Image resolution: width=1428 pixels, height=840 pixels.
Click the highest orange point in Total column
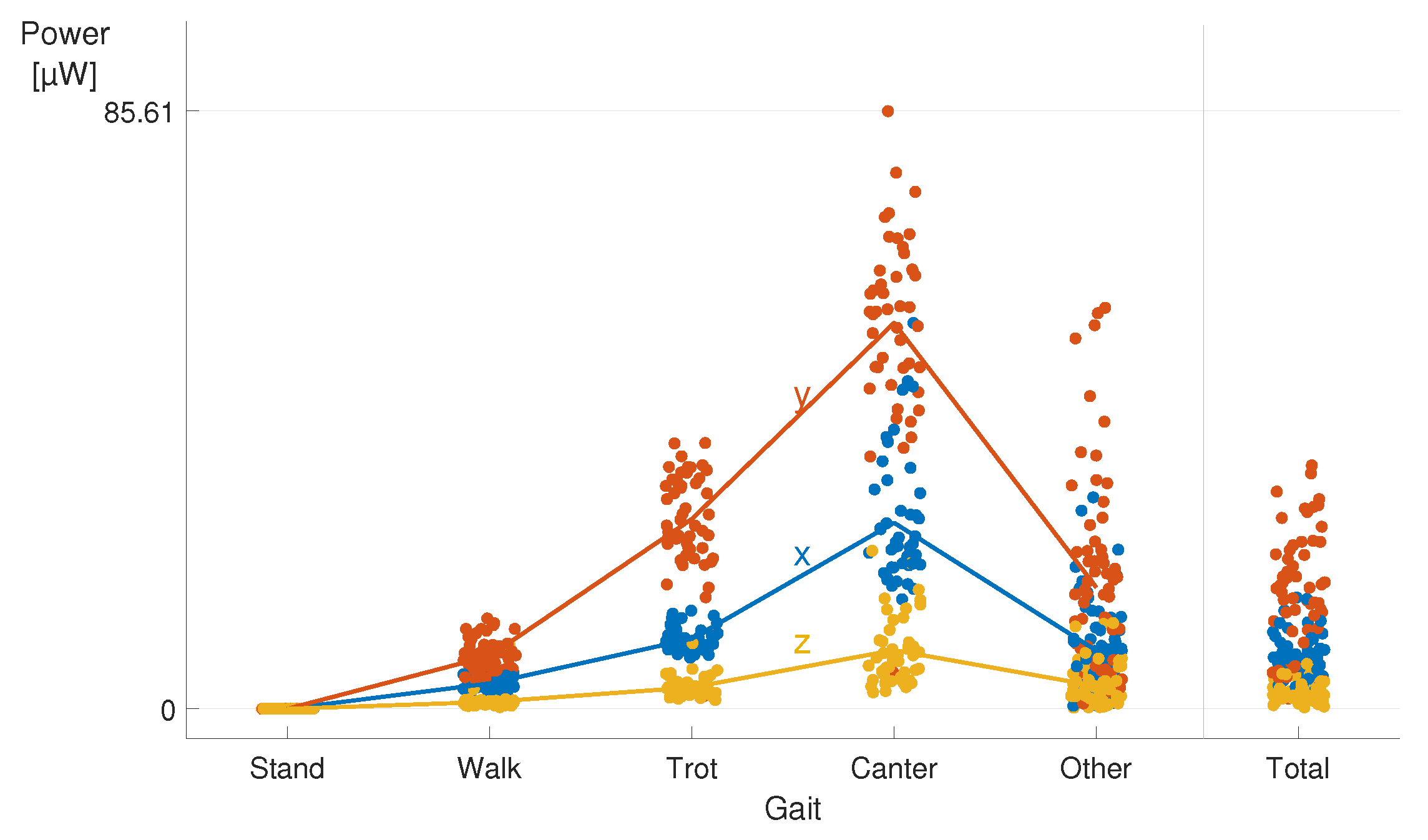coord(1311,466)
